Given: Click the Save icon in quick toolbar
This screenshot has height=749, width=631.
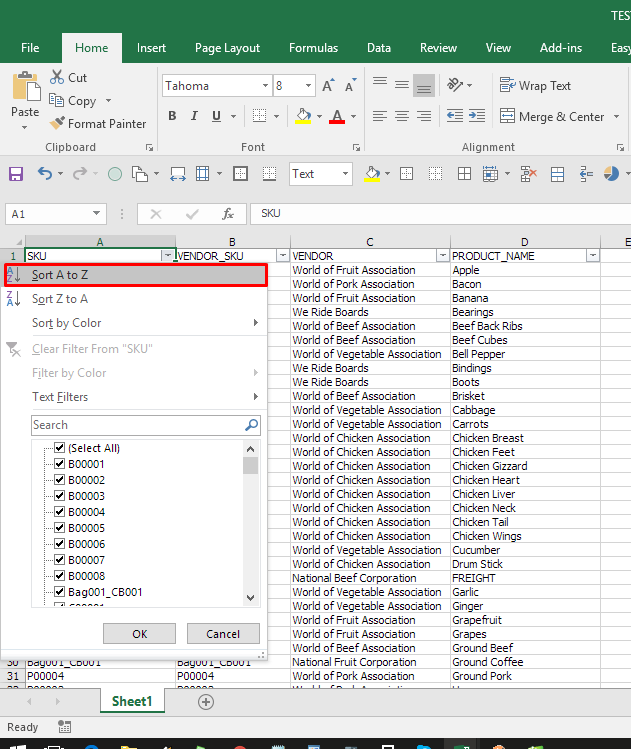Looking at the screenshot, I should pos(16,174).
